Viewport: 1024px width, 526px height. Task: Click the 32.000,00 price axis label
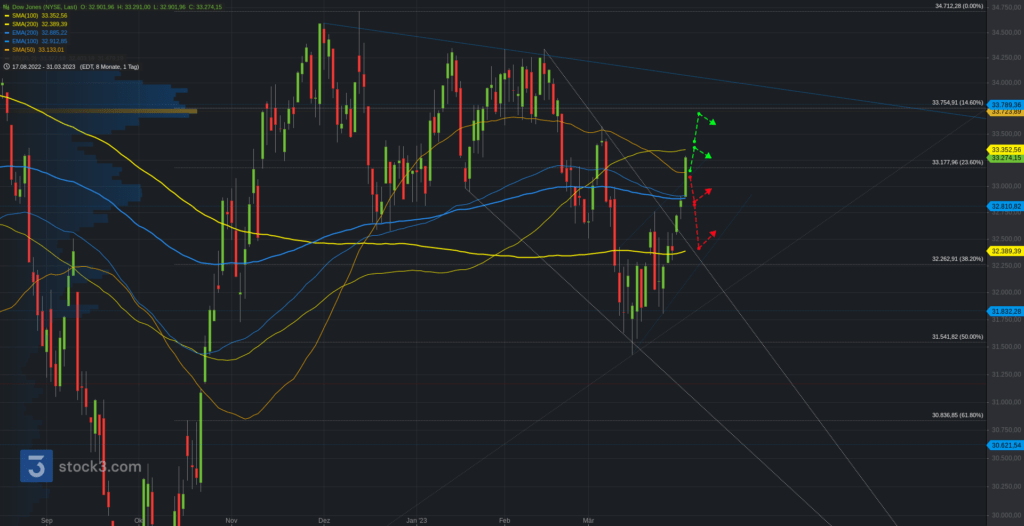click(x=1006, y=292)
